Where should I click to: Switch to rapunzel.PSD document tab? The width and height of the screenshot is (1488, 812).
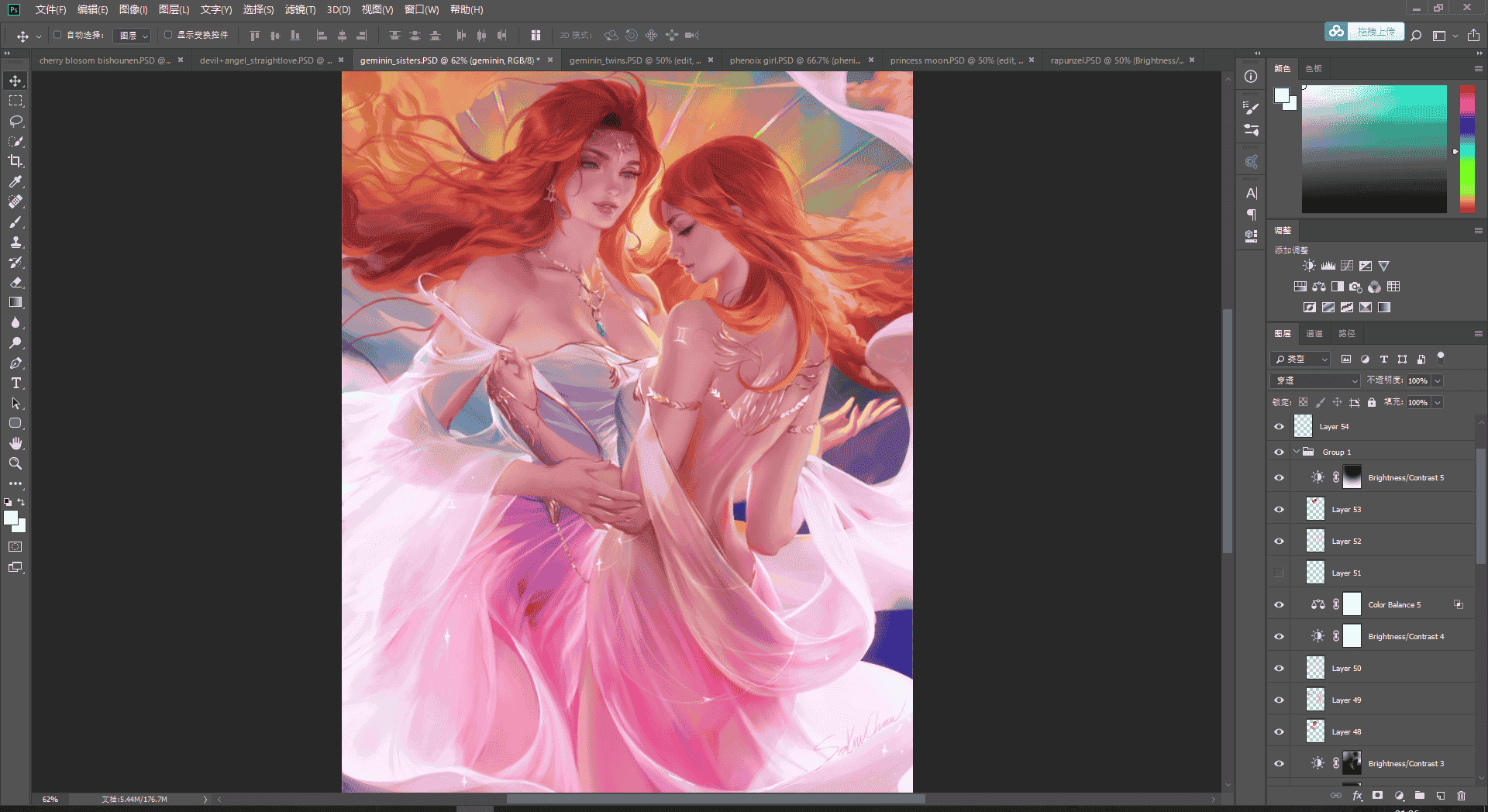(1116, 60)
